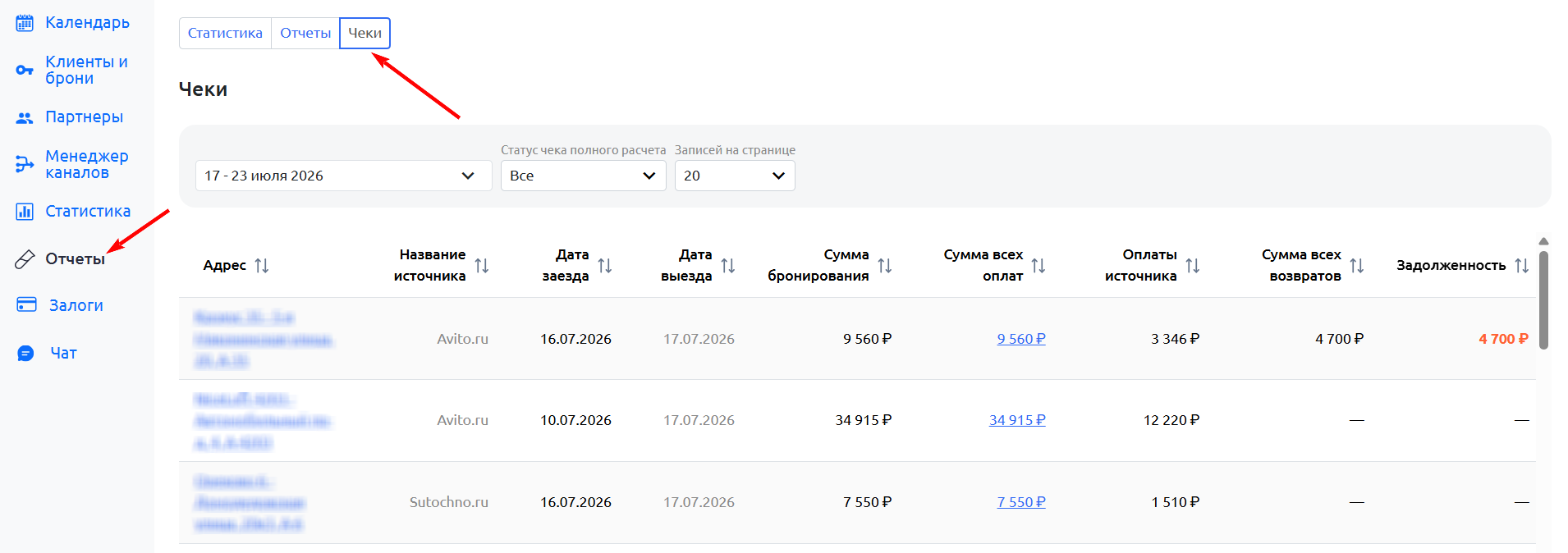Open the Записей на странице dropdown
The image size is (1568, 553).
[735, 176]
